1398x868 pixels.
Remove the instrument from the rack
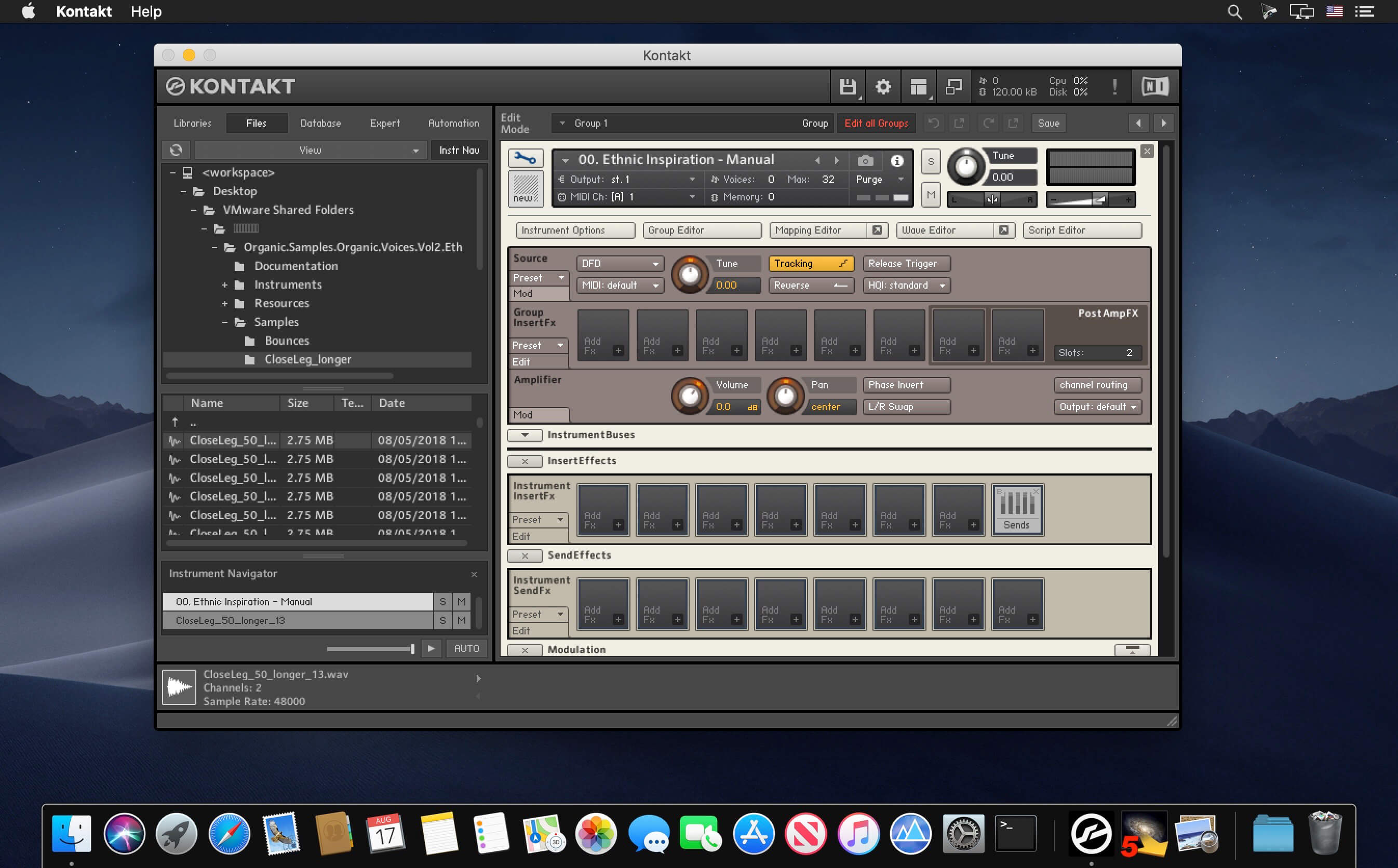[1147, 151]
